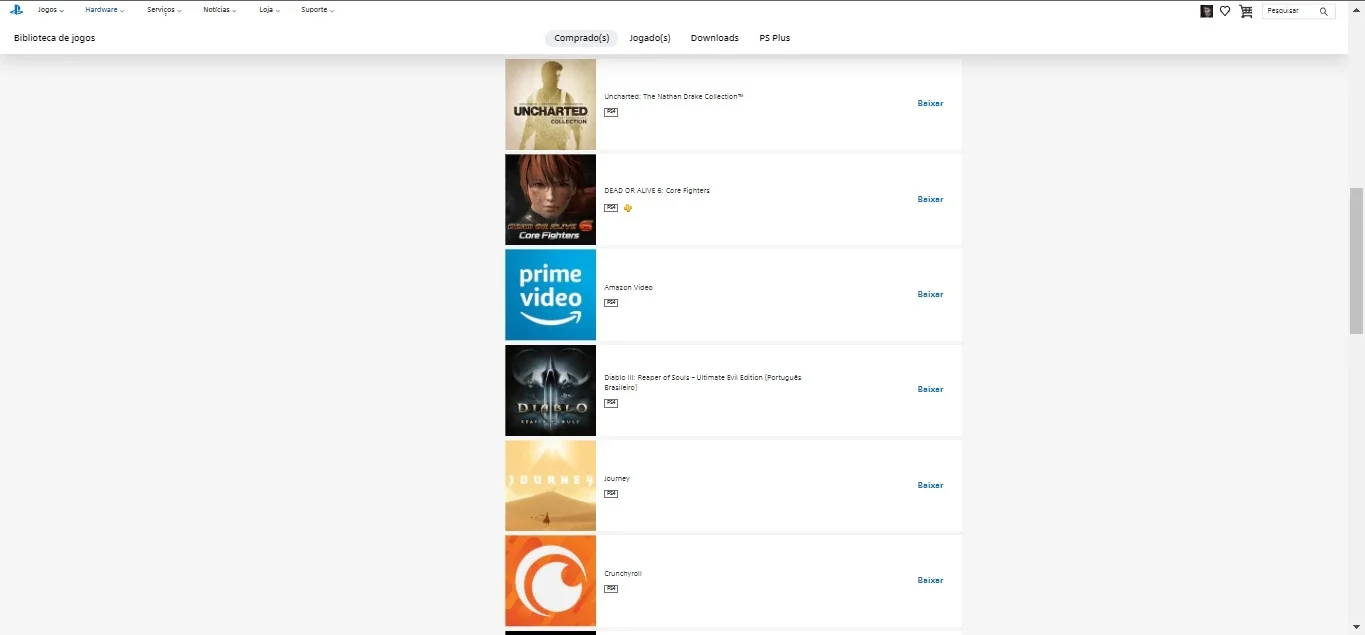Expand the Notícias menu

coord(219,10)
